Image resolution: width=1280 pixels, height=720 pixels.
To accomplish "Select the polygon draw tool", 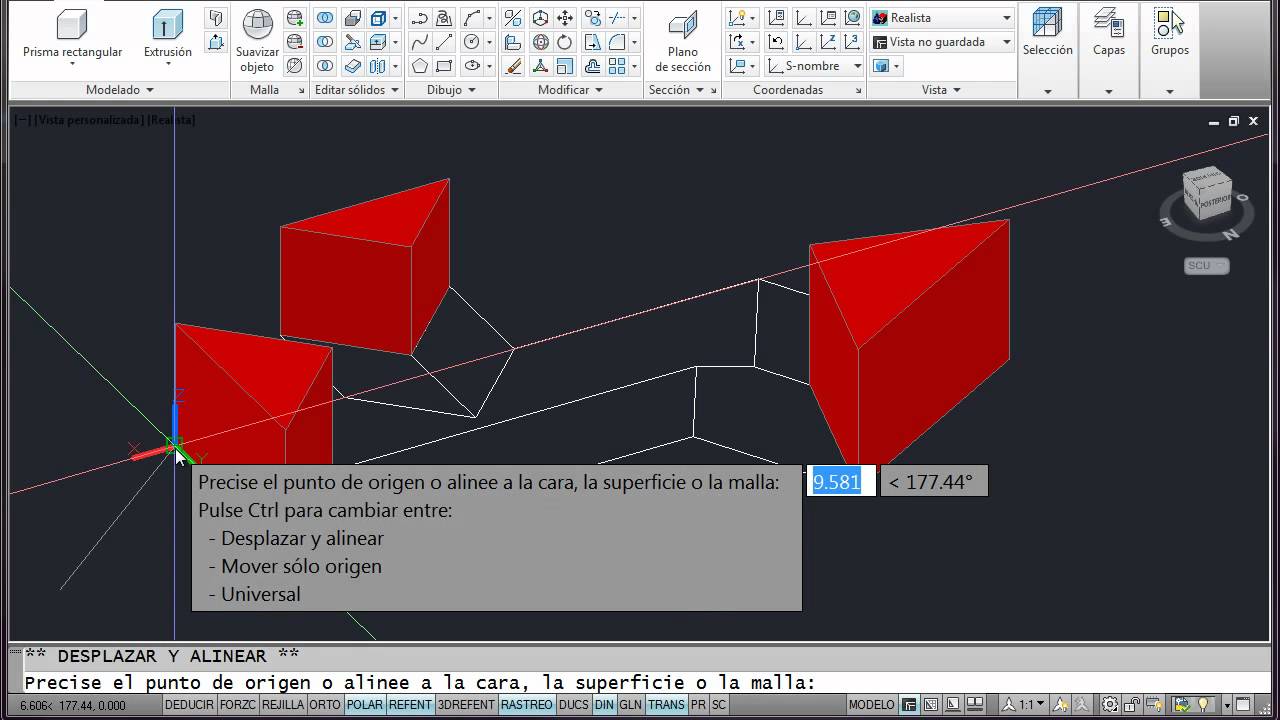I will [420, 66].
